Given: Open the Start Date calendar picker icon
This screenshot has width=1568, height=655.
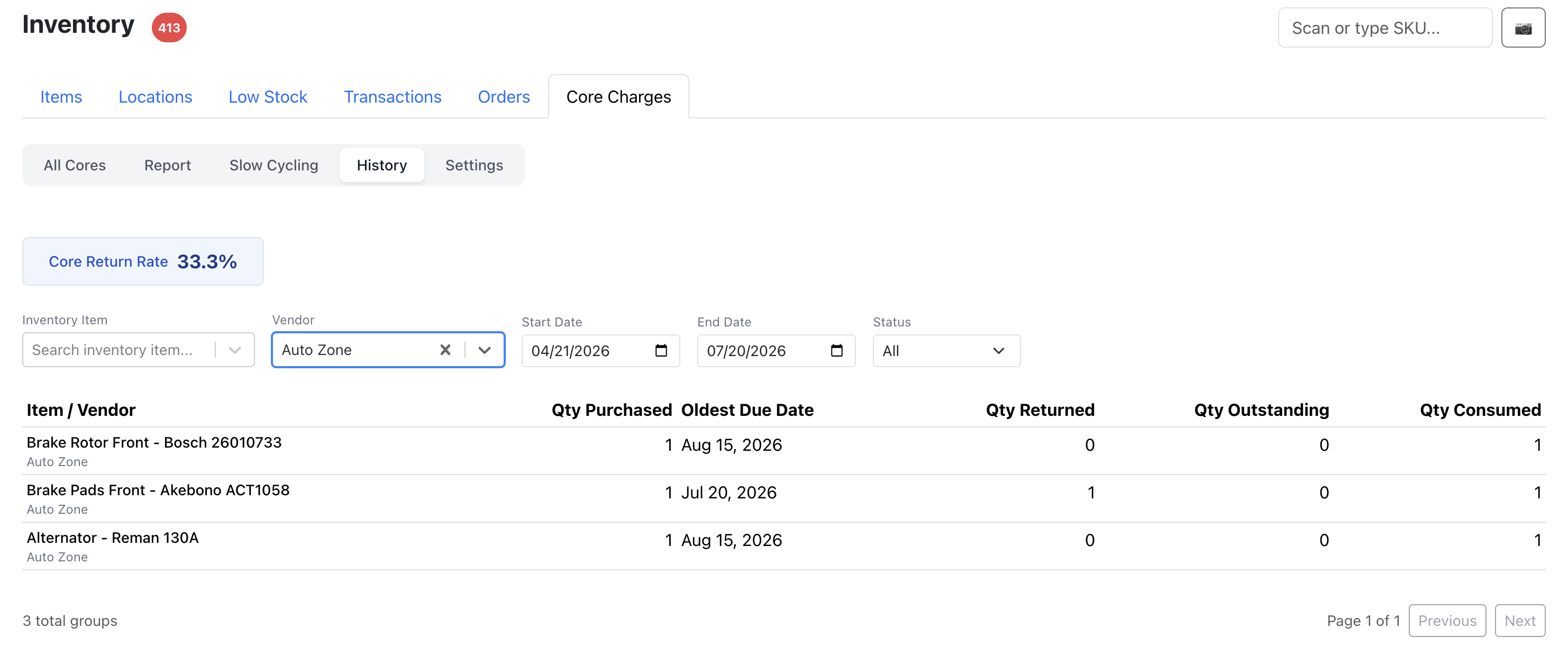Looking at the screenshot, I should (660, 351).
